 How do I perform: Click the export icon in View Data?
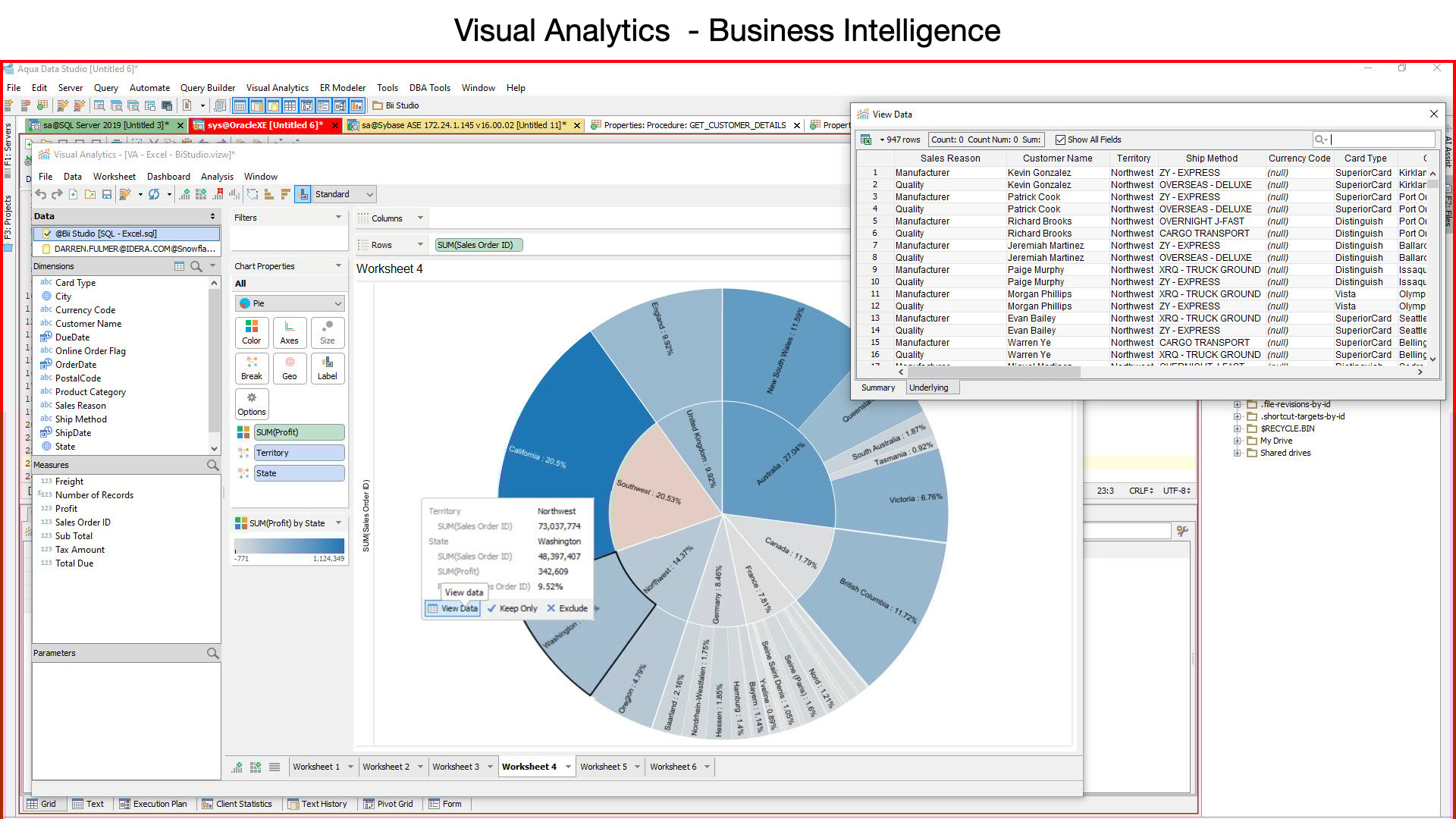tap(866, 140)
